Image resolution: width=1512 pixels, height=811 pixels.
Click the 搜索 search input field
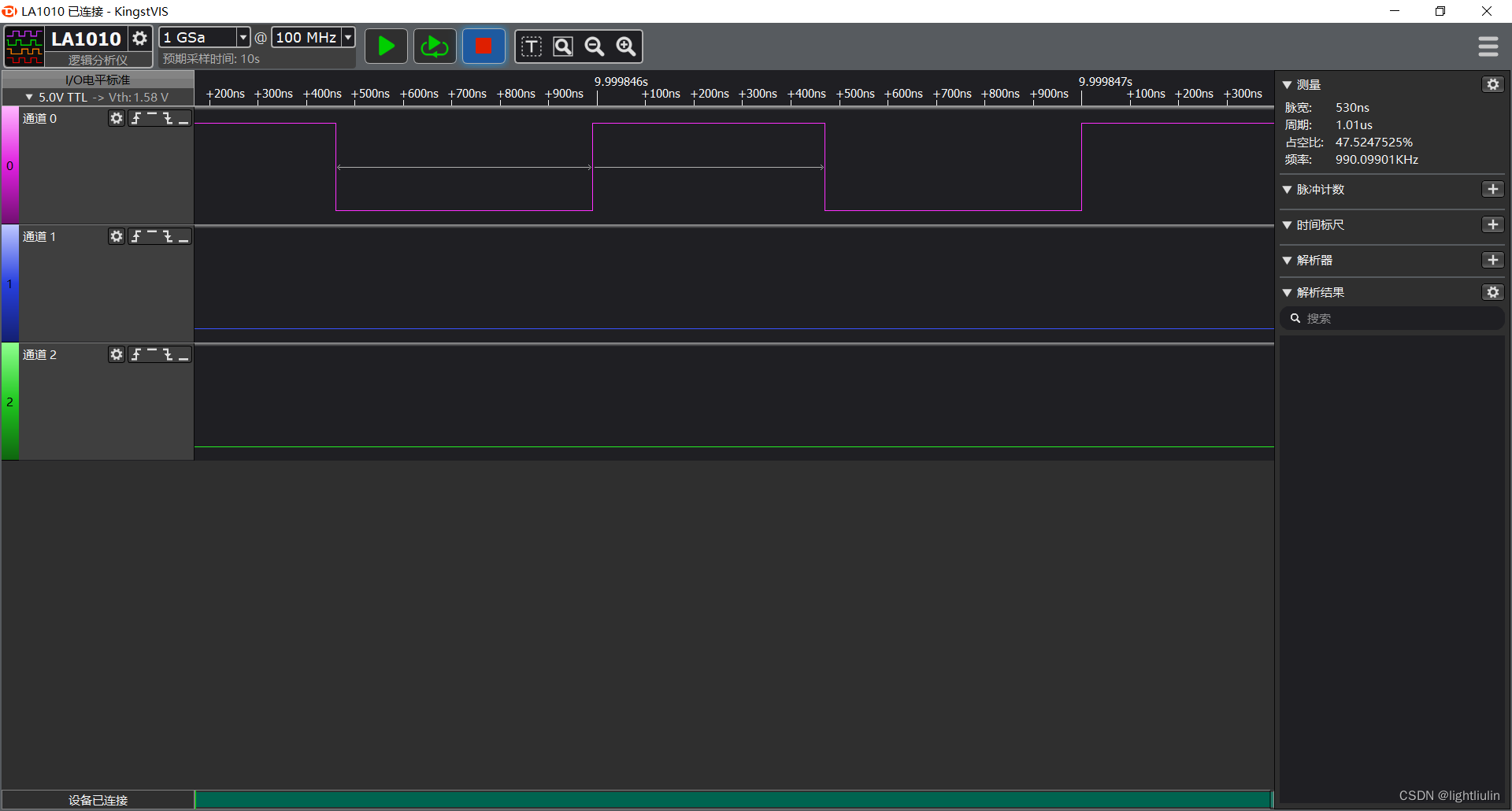(x=1393, y=318)
